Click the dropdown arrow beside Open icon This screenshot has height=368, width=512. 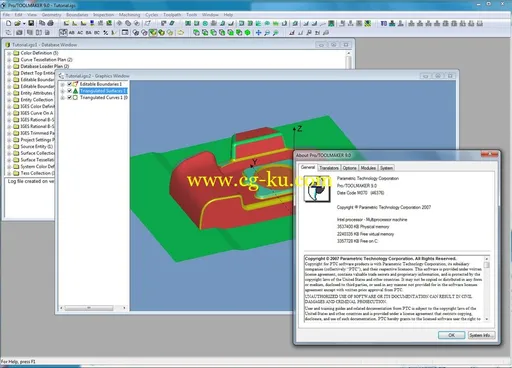pos(24,24)
